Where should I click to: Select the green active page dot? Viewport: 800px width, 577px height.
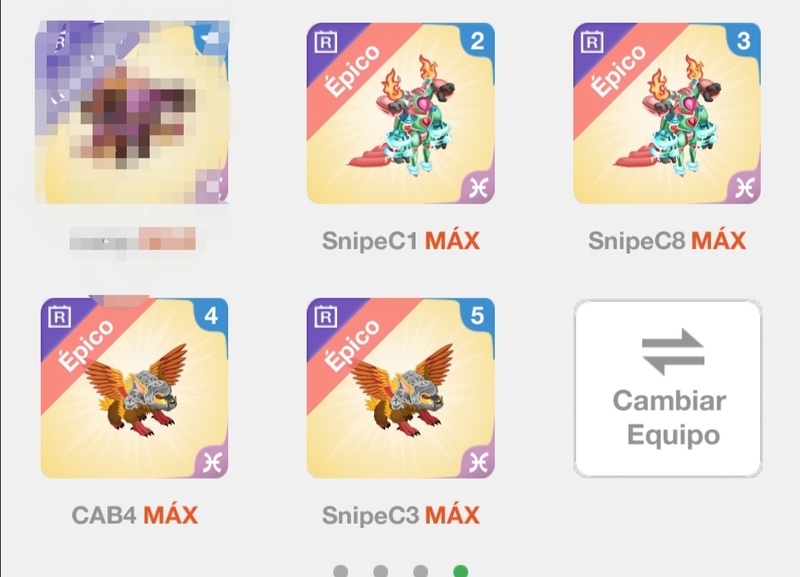[x=461, y=571]
